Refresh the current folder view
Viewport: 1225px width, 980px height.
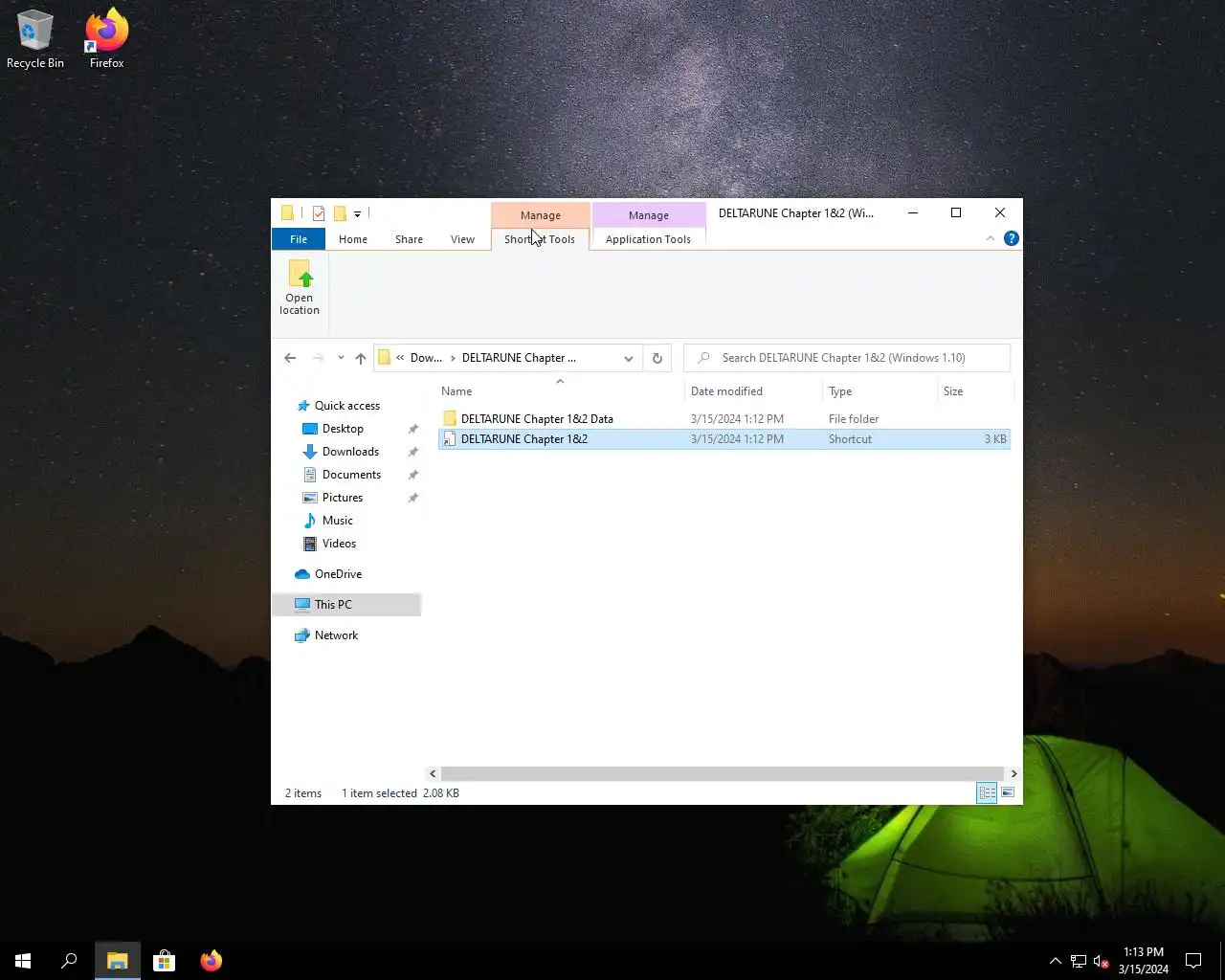point(657,358)
